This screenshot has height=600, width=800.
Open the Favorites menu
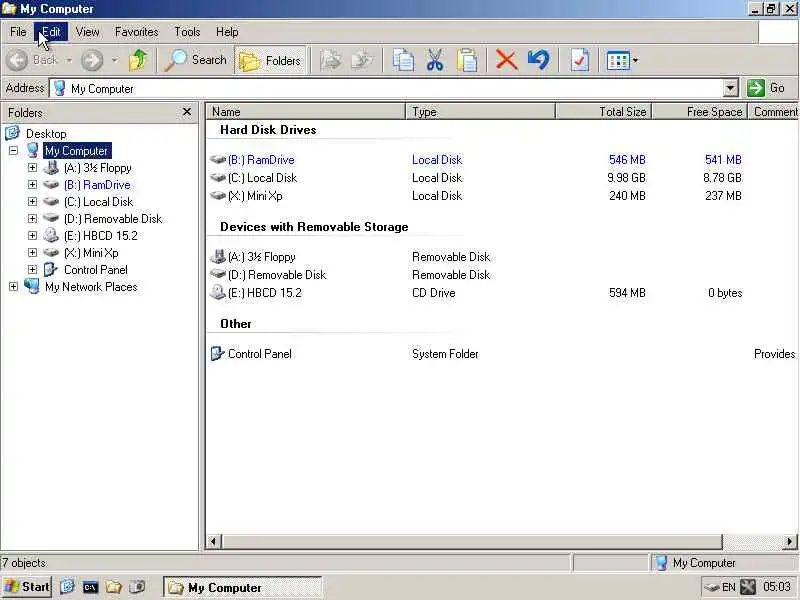click(x=137, y=32)
